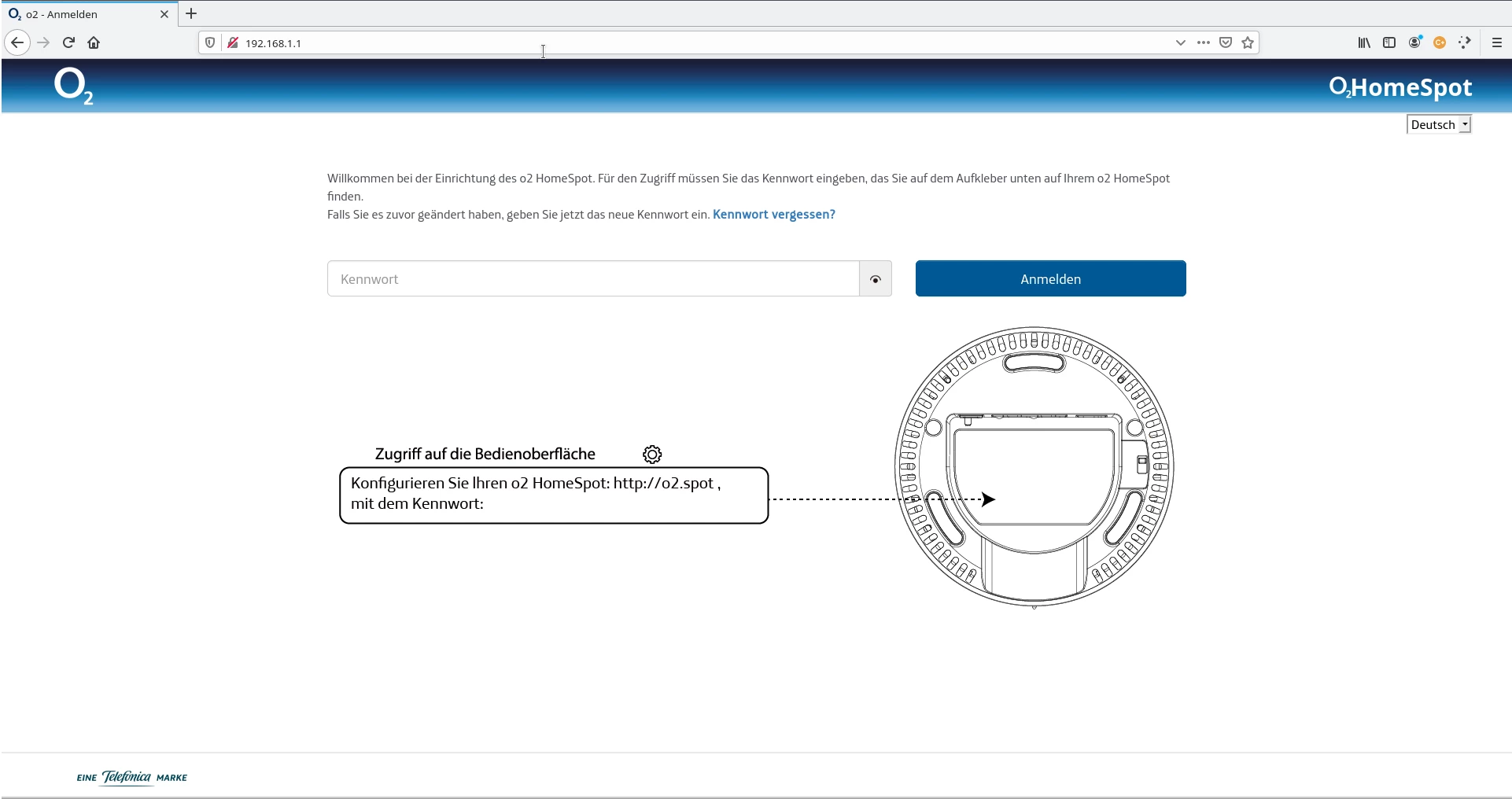Image resolution: width=1512 pixels, height=799 pixels.
Task: Bookmark this page with the star
Action: pos(1248,42)
